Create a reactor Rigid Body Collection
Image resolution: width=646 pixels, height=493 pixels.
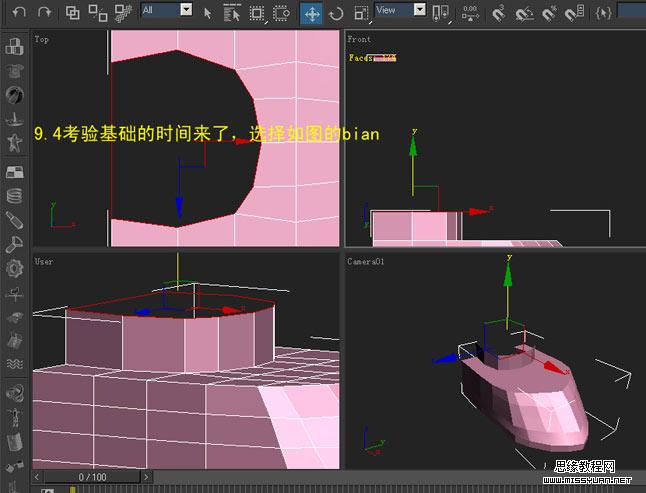coord(14,47)
